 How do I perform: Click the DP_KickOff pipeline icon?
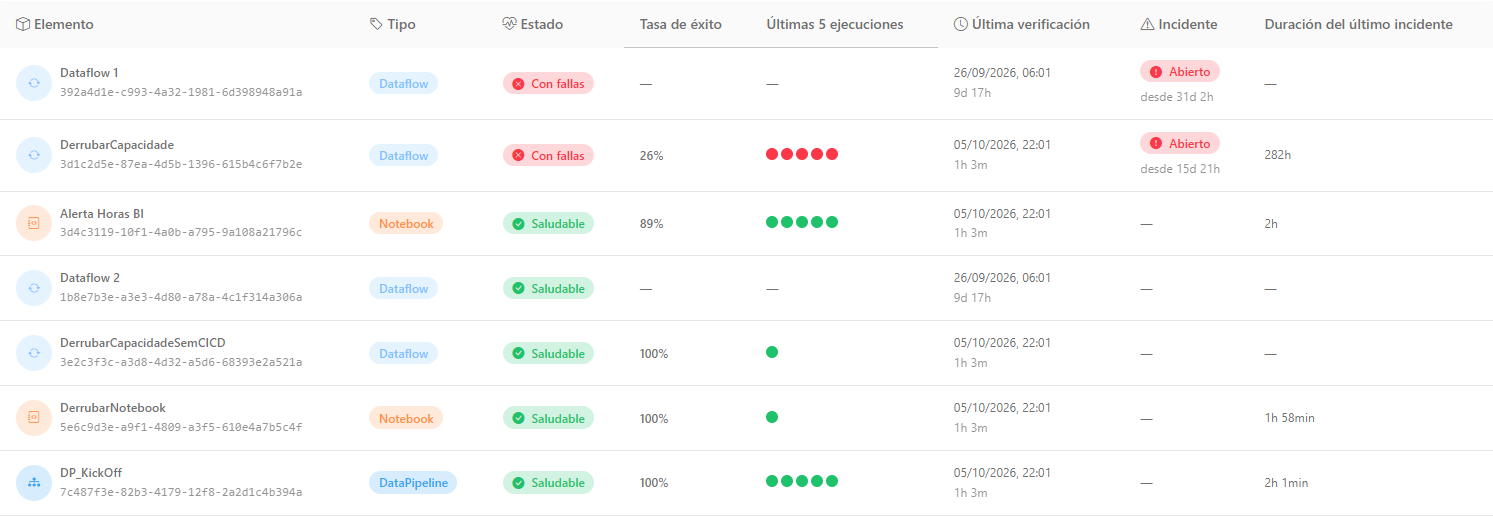pyautogui.click(x=34, y=483)
